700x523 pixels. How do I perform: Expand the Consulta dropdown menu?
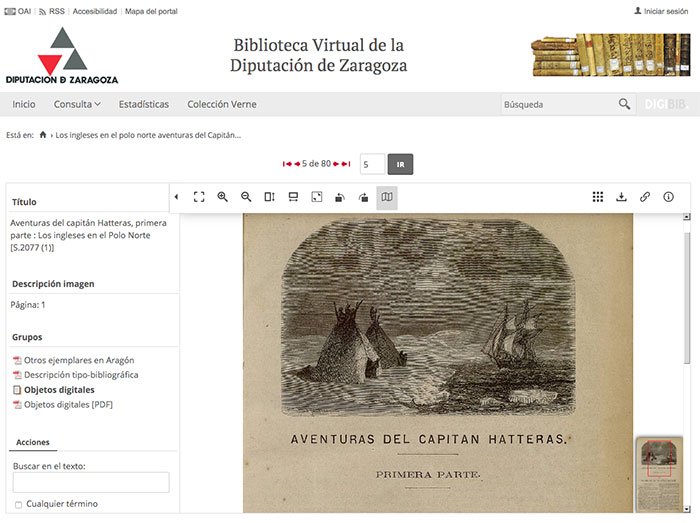[x=77, y=104]
